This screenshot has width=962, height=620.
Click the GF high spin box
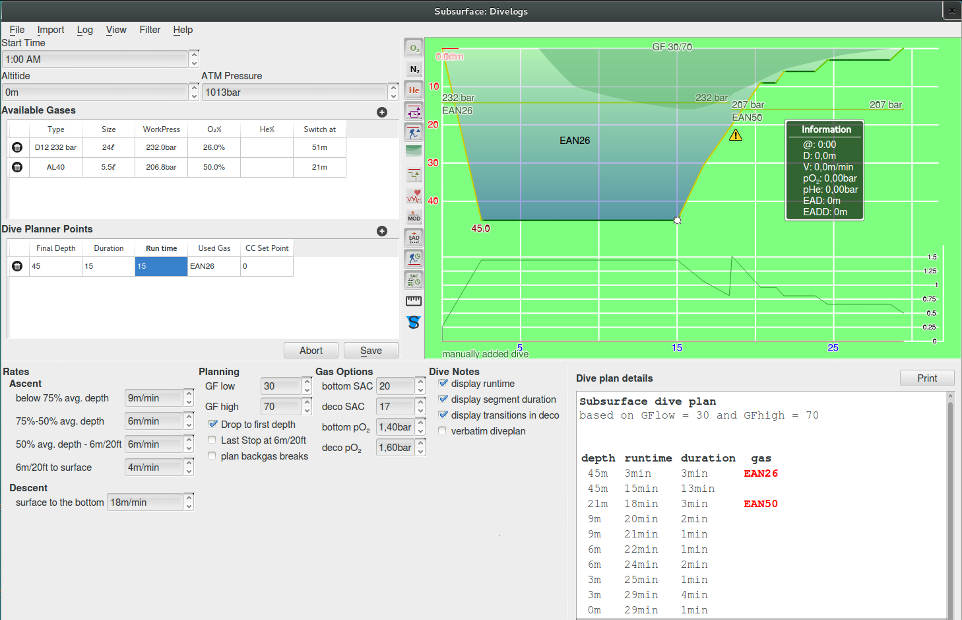pyautogui.click(x=286, y=407)
